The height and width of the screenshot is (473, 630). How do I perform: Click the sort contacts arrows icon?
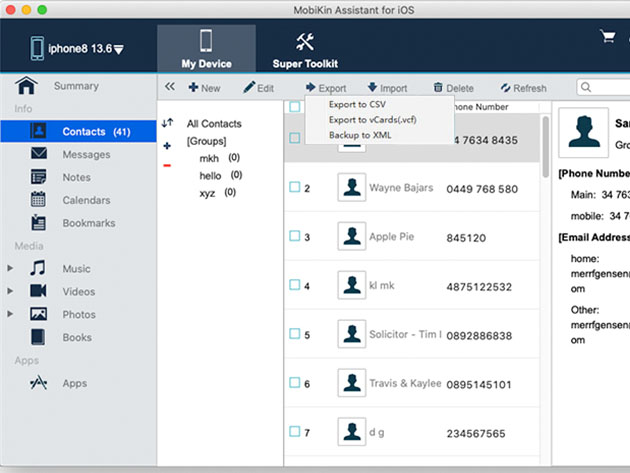point(168,123)
